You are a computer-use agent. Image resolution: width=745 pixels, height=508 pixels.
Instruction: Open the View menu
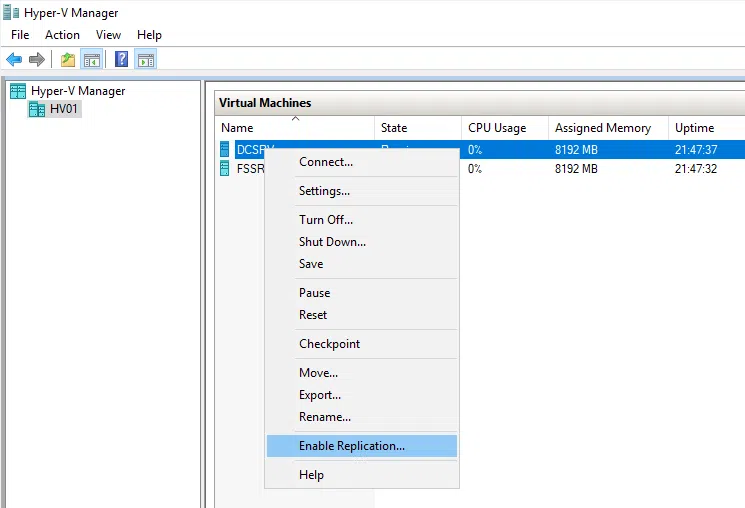108,35
